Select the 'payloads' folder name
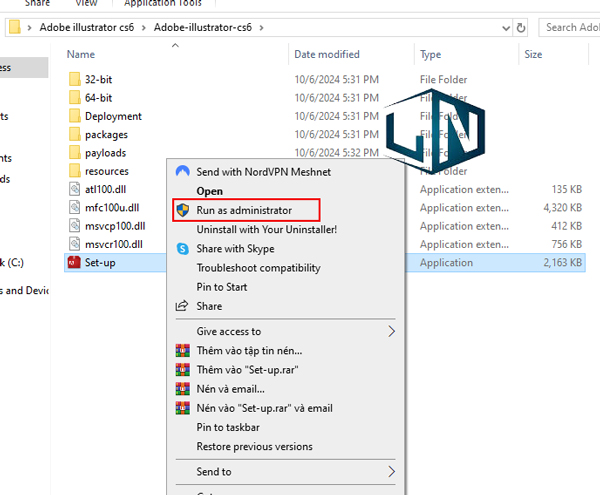 click(x=105, y=153)
